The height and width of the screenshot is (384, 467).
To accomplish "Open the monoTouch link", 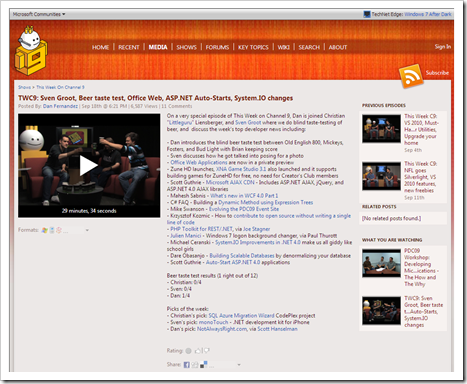I will click(213, 322).
